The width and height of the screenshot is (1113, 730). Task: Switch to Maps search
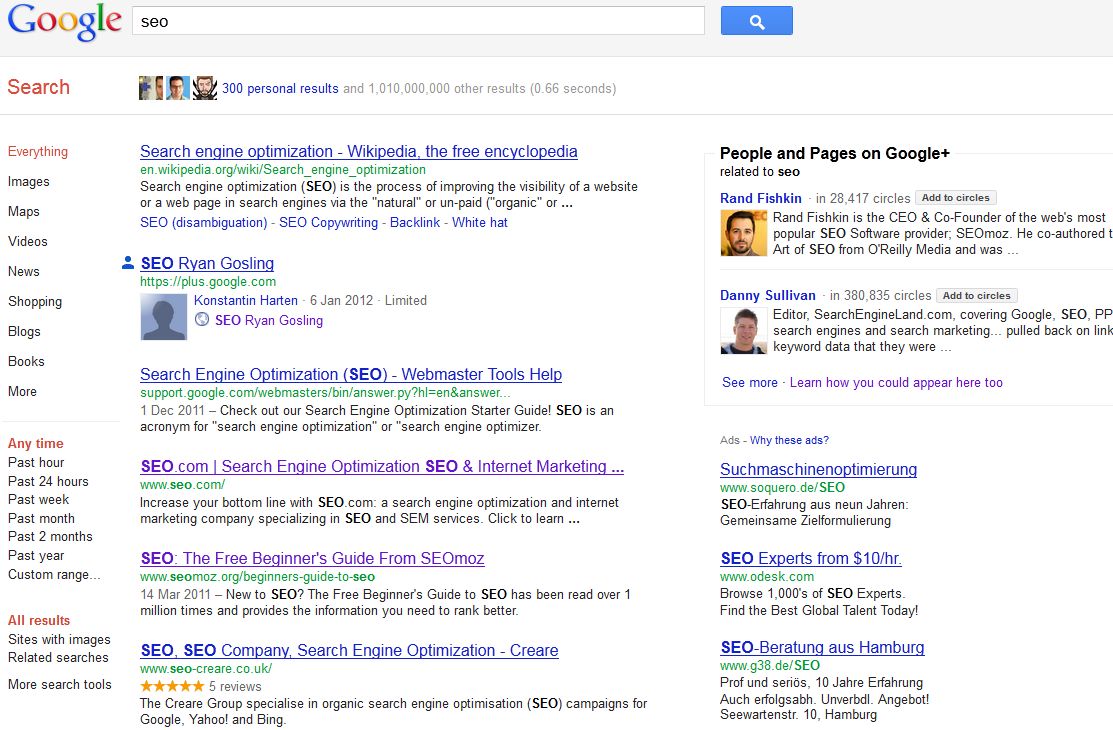pyautogui.click(x=23, y=211)
